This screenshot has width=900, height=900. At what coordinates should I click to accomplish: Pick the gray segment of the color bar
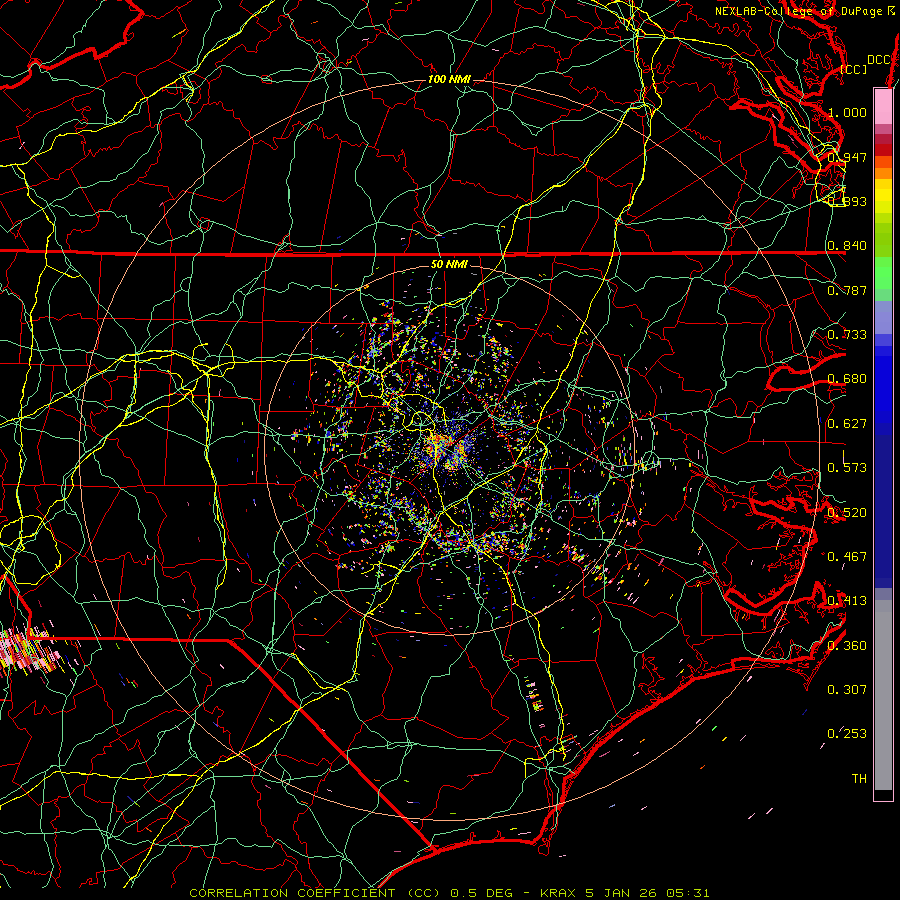click(x=883, y=695)
